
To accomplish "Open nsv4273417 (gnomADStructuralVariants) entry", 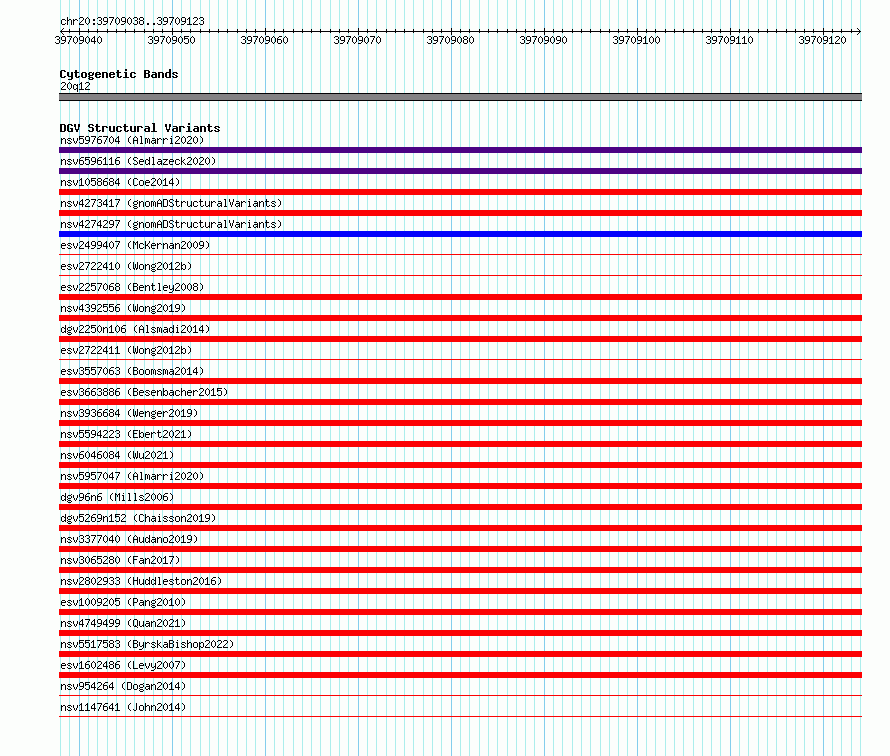I will coord(171,203).
